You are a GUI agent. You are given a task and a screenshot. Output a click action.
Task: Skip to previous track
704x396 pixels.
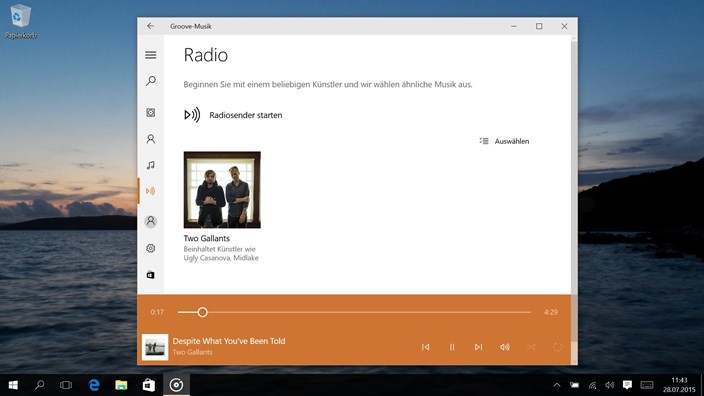426,347
